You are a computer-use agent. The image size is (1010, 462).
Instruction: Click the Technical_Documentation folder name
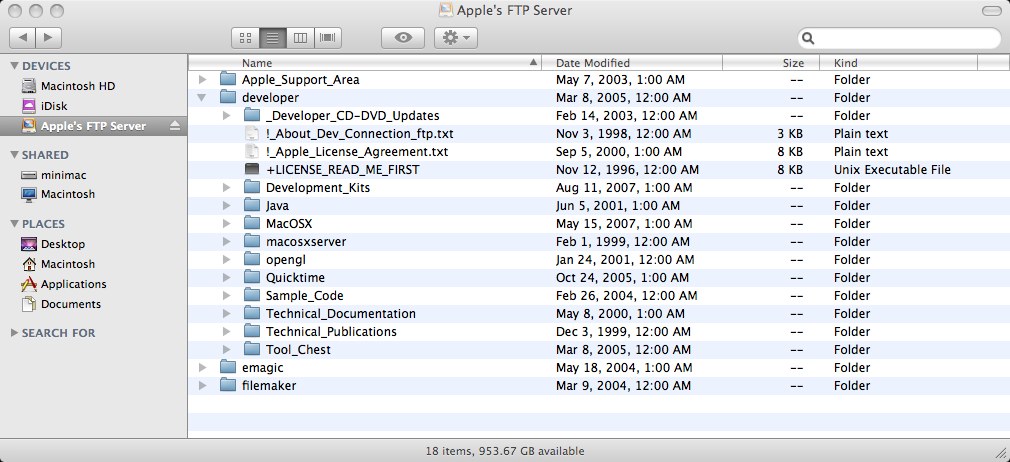(341, 314)
